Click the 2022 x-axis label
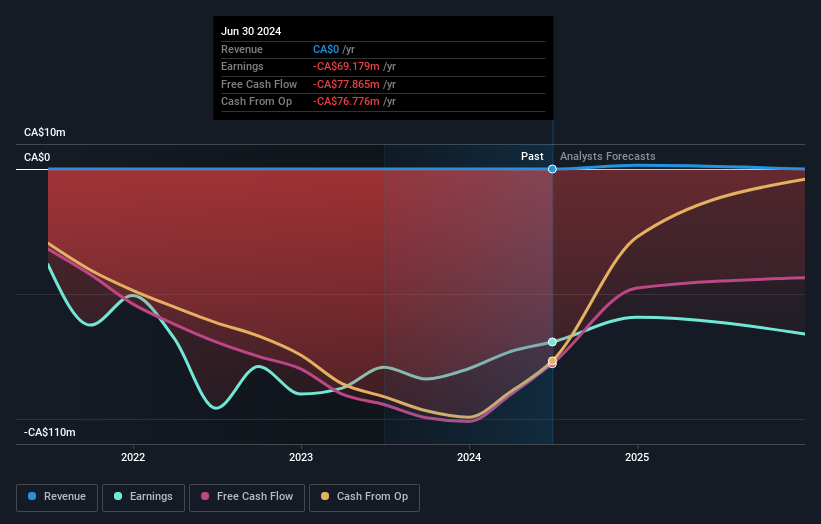This screenshot has height=524, width=821. click(x=133, y=457)
